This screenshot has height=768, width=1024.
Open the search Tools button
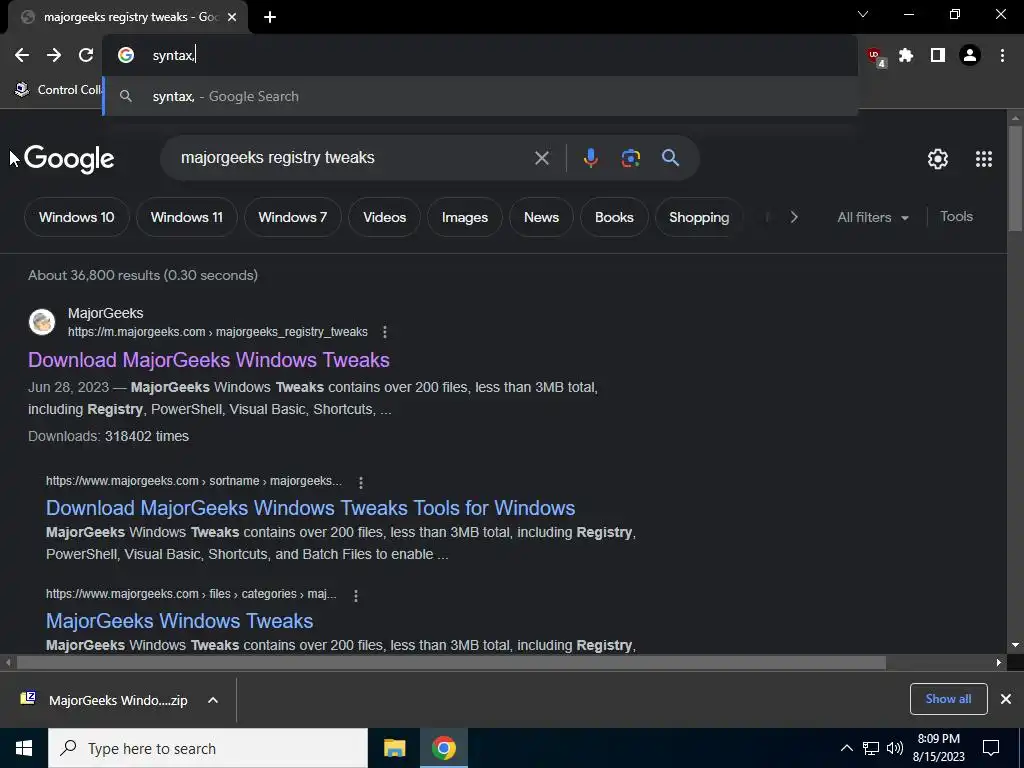pos(956,217)
